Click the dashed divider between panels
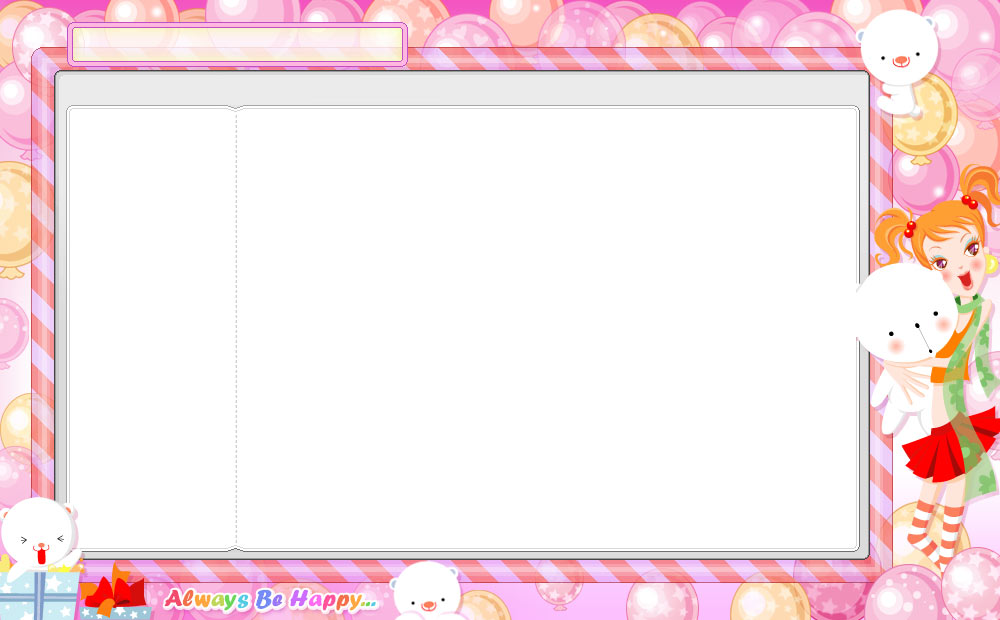This screenshot has height=620, width=1000. click(x=237, y=328)
